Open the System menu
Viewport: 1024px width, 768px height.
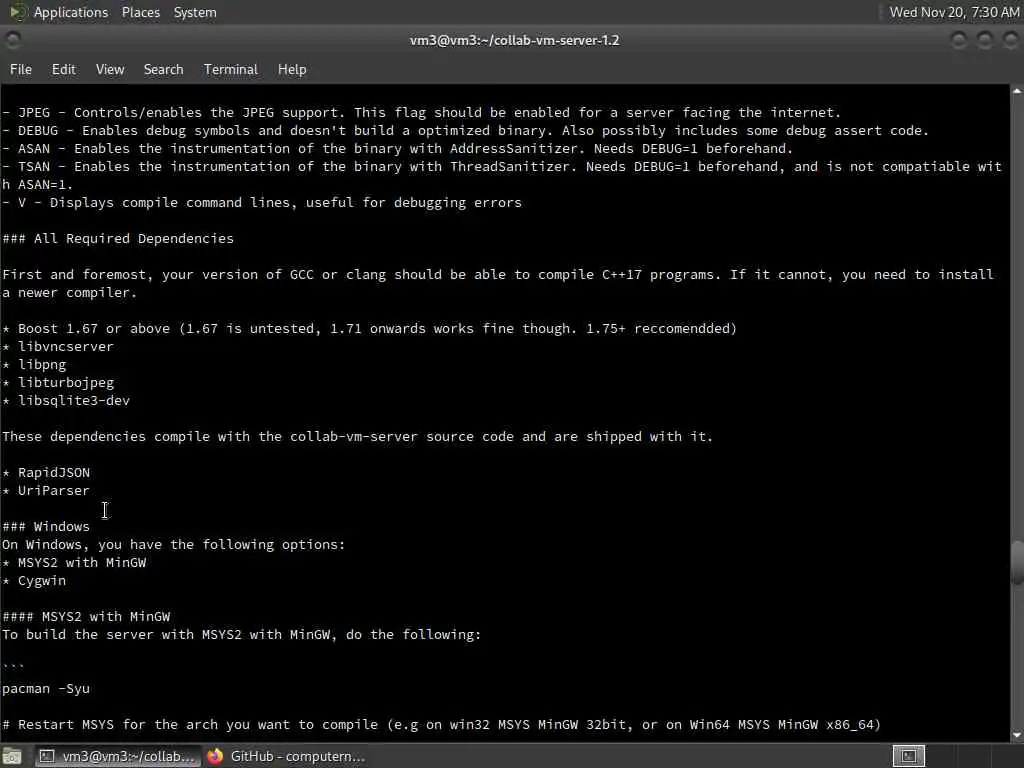point(195,12)
